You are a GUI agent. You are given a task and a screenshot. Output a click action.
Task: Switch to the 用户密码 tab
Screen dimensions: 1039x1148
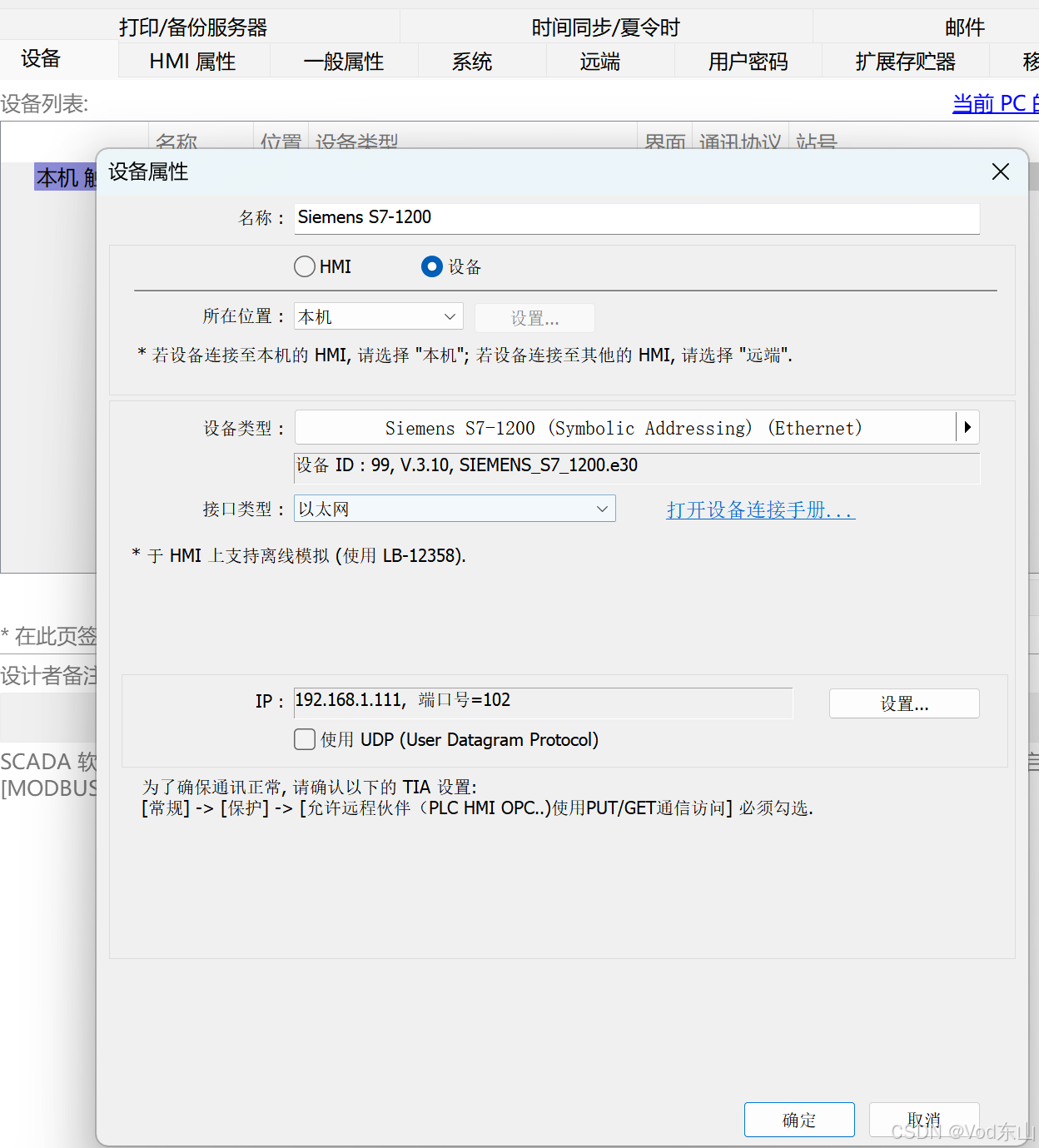[x=748, y=61]
